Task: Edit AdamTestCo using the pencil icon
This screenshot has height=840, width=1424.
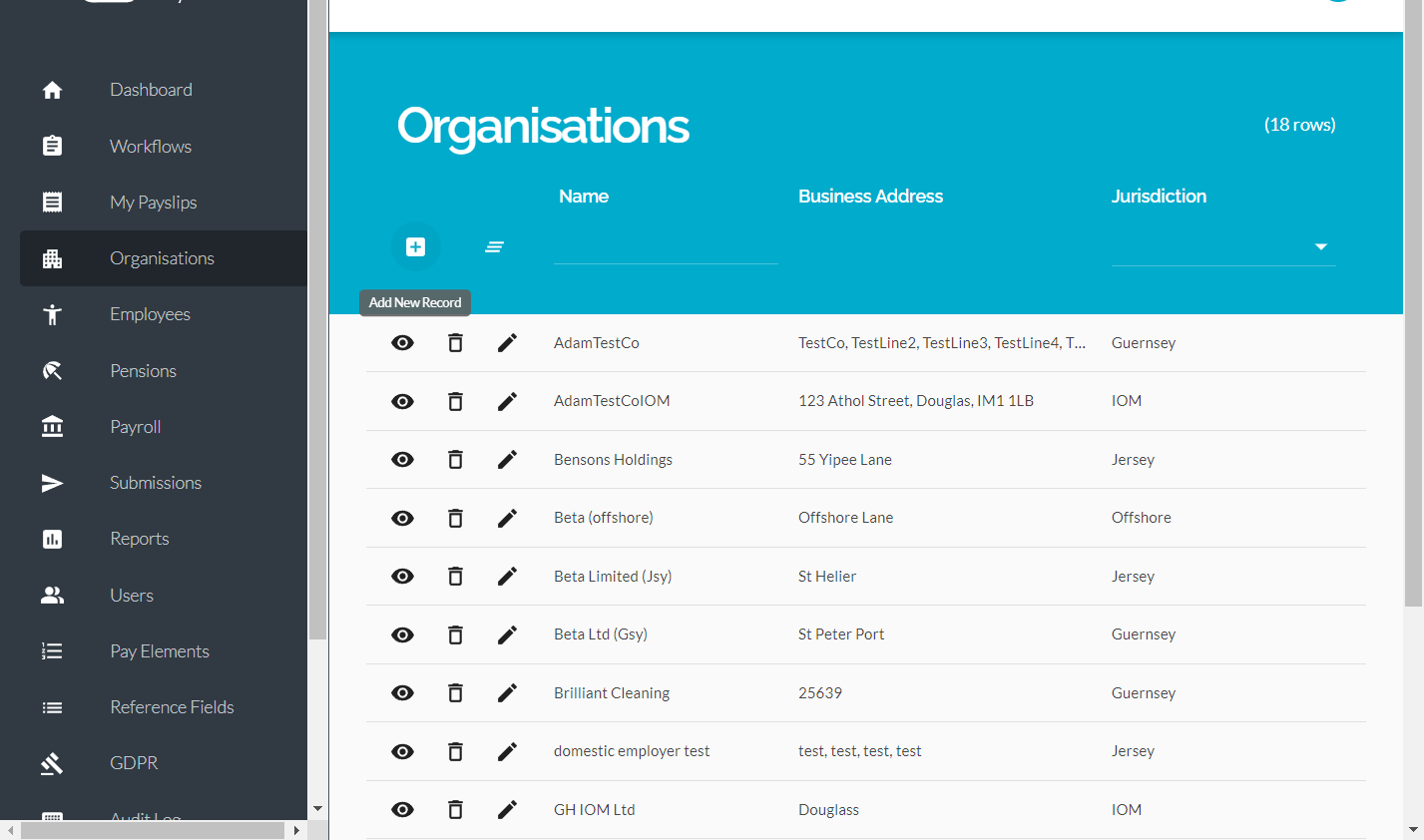Action: click(507, 343)
